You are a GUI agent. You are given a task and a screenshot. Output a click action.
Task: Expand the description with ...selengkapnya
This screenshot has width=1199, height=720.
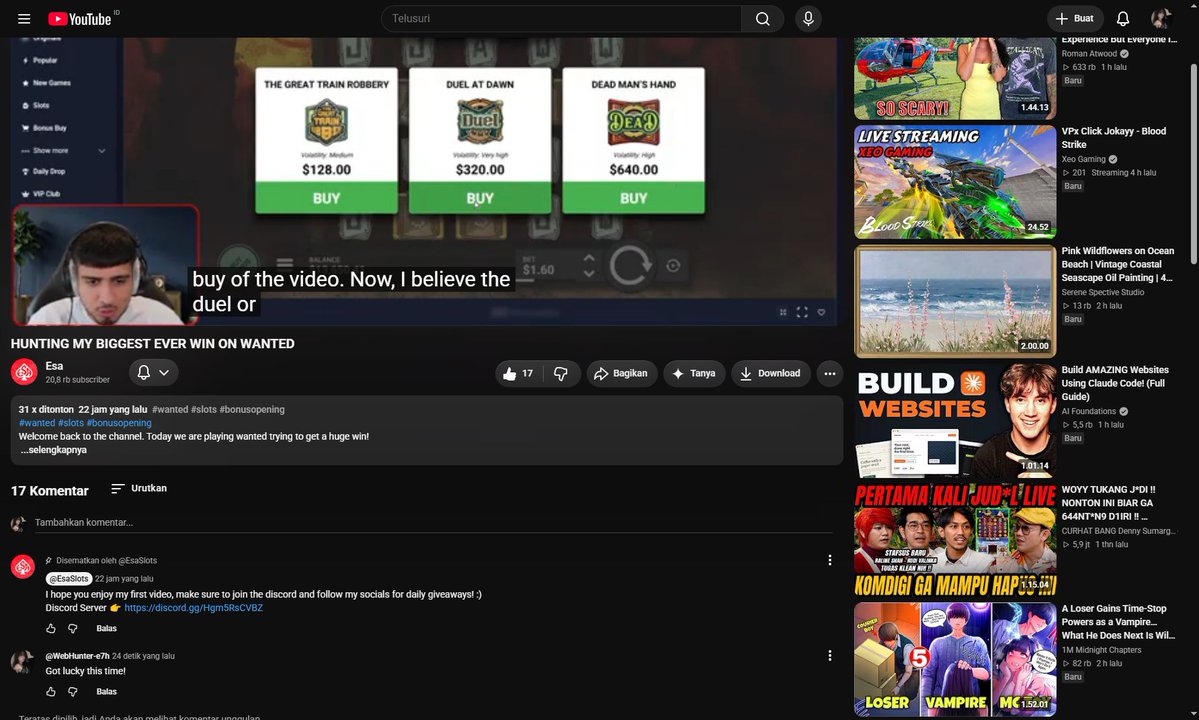pos(54,450)
